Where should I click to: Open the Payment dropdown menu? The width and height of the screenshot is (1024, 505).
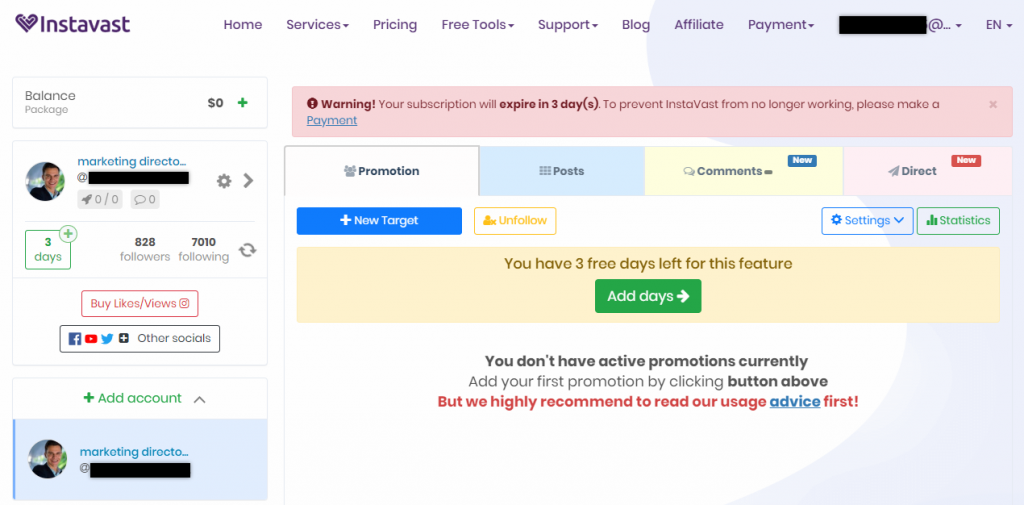pyautogui.click(x=780, y=25)
